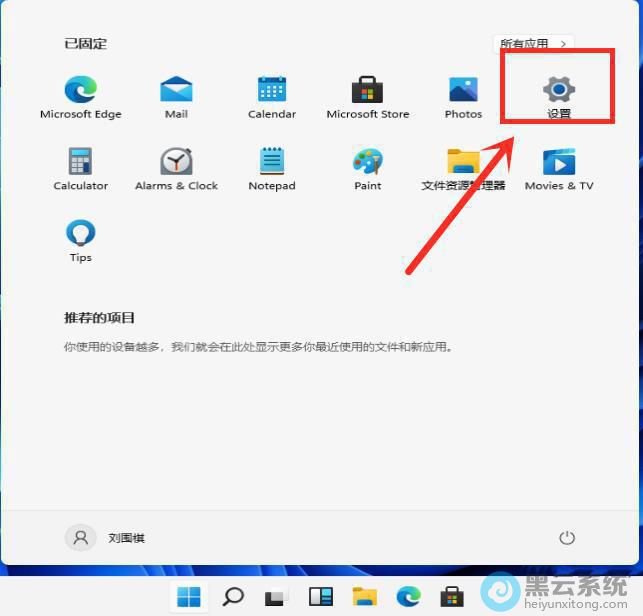
Task: Launch the Mail app
Action: point(176,91)
